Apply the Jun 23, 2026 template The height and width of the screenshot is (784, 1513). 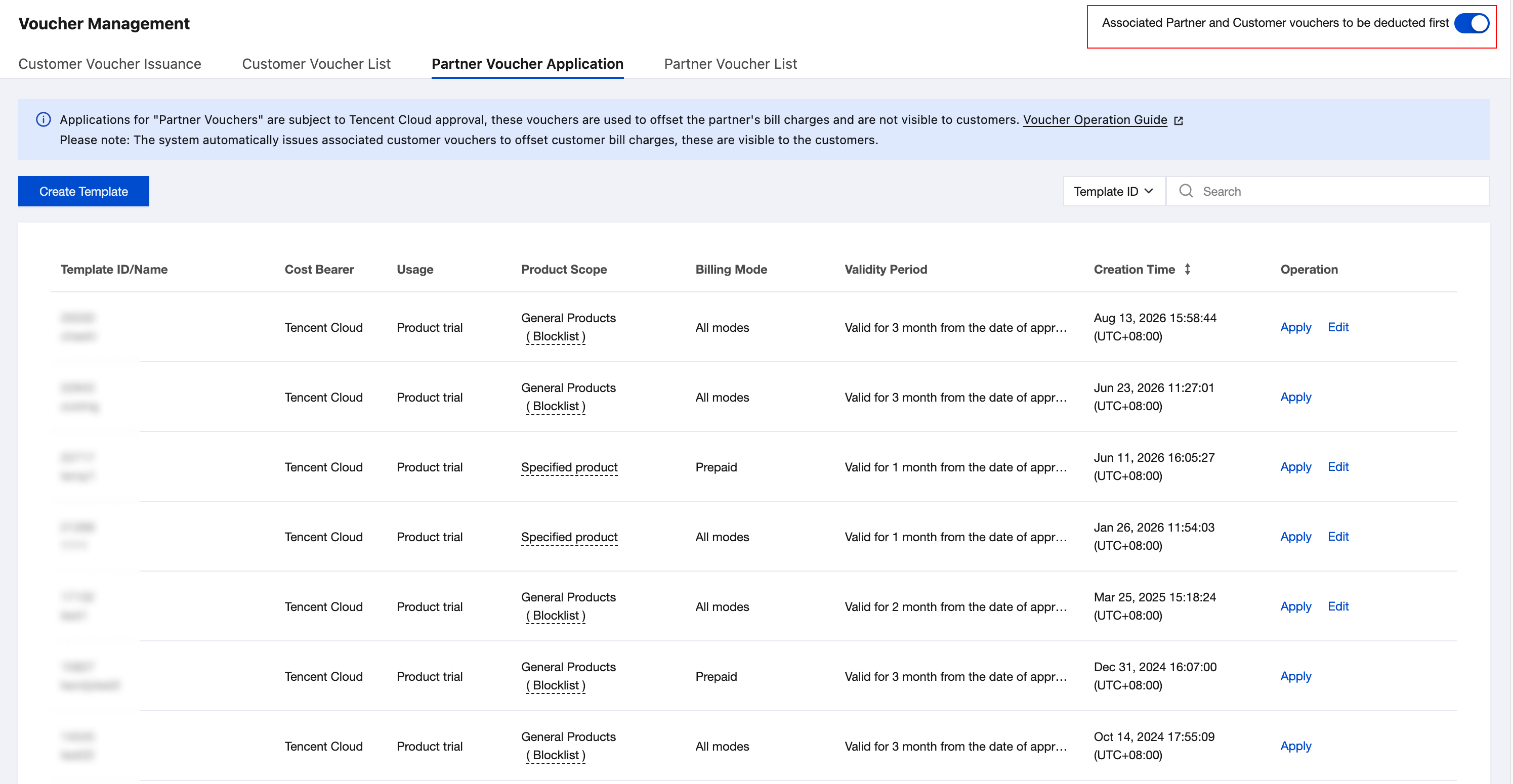coord(1296,397)
